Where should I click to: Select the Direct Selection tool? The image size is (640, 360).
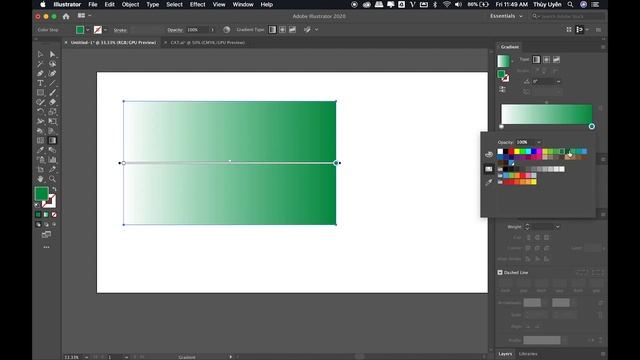click(53, 54)
